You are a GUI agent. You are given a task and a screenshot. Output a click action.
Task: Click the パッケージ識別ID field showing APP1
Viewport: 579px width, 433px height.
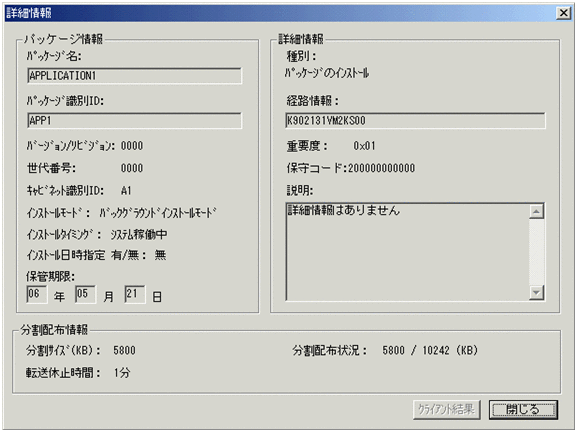click(134, 121)
